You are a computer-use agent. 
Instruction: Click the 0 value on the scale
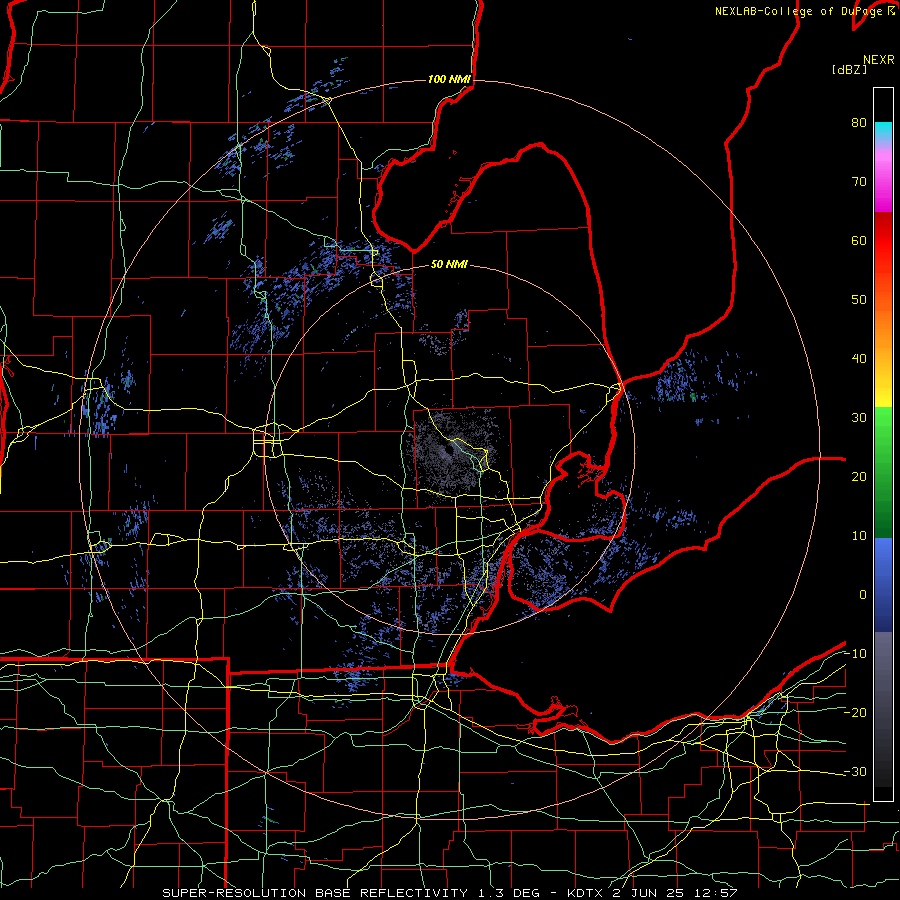point(863,595)
